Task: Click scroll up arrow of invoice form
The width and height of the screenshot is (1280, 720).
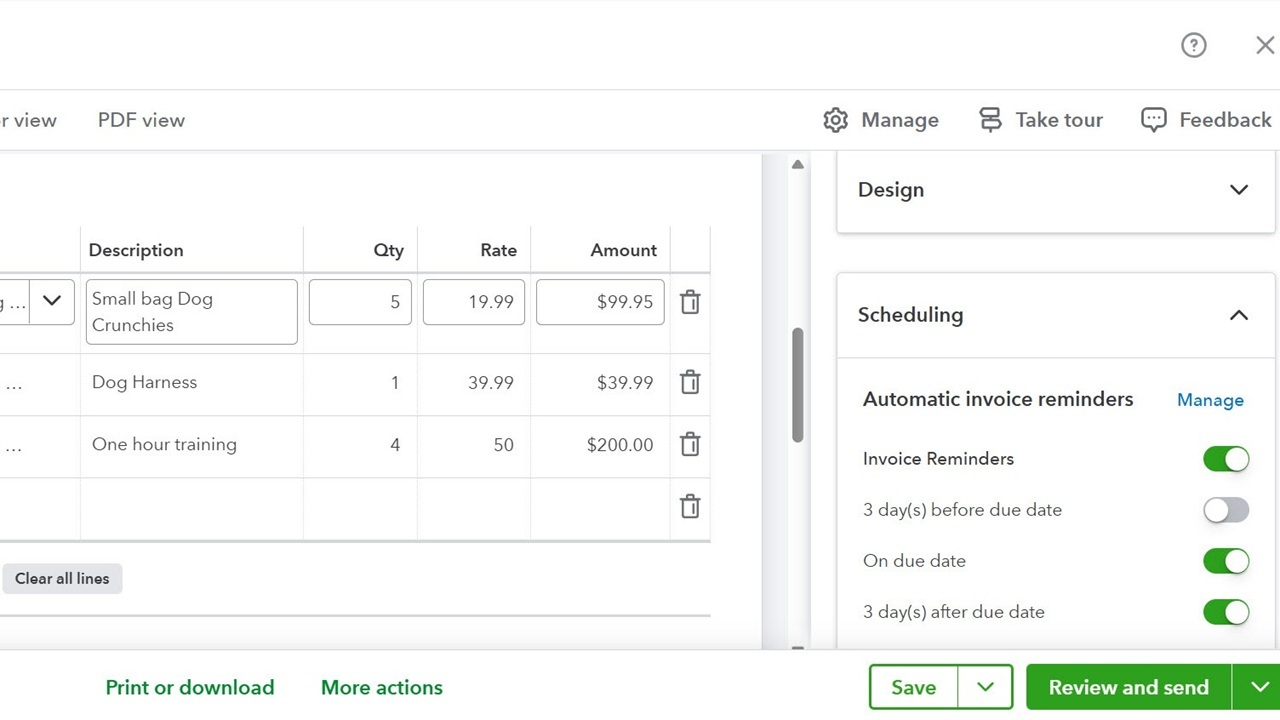Action: click(797, 164)
